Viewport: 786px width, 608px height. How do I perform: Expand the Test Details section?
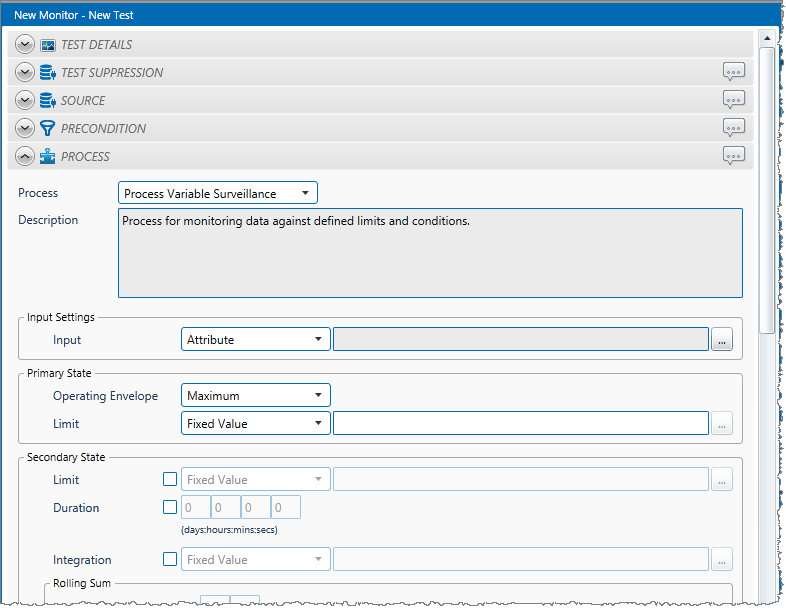pyautogui.click(x=25, y=45)
